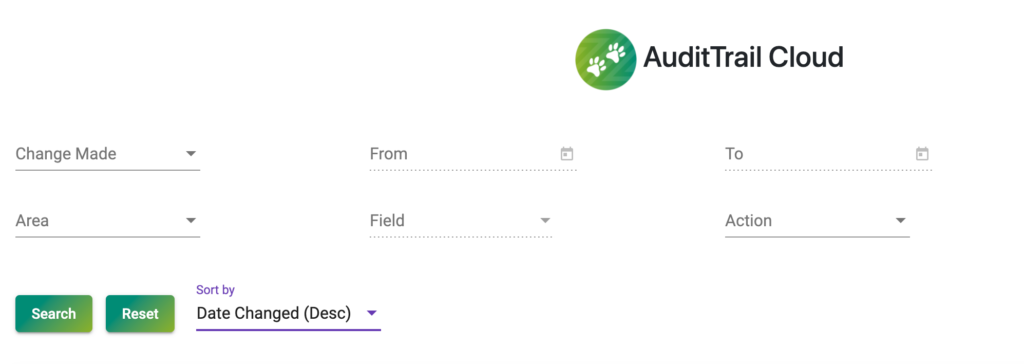The height and width of the screenshot is (364, 1024).
Task: Clear filters with the Reset button
Action: (x=140, y=314)
